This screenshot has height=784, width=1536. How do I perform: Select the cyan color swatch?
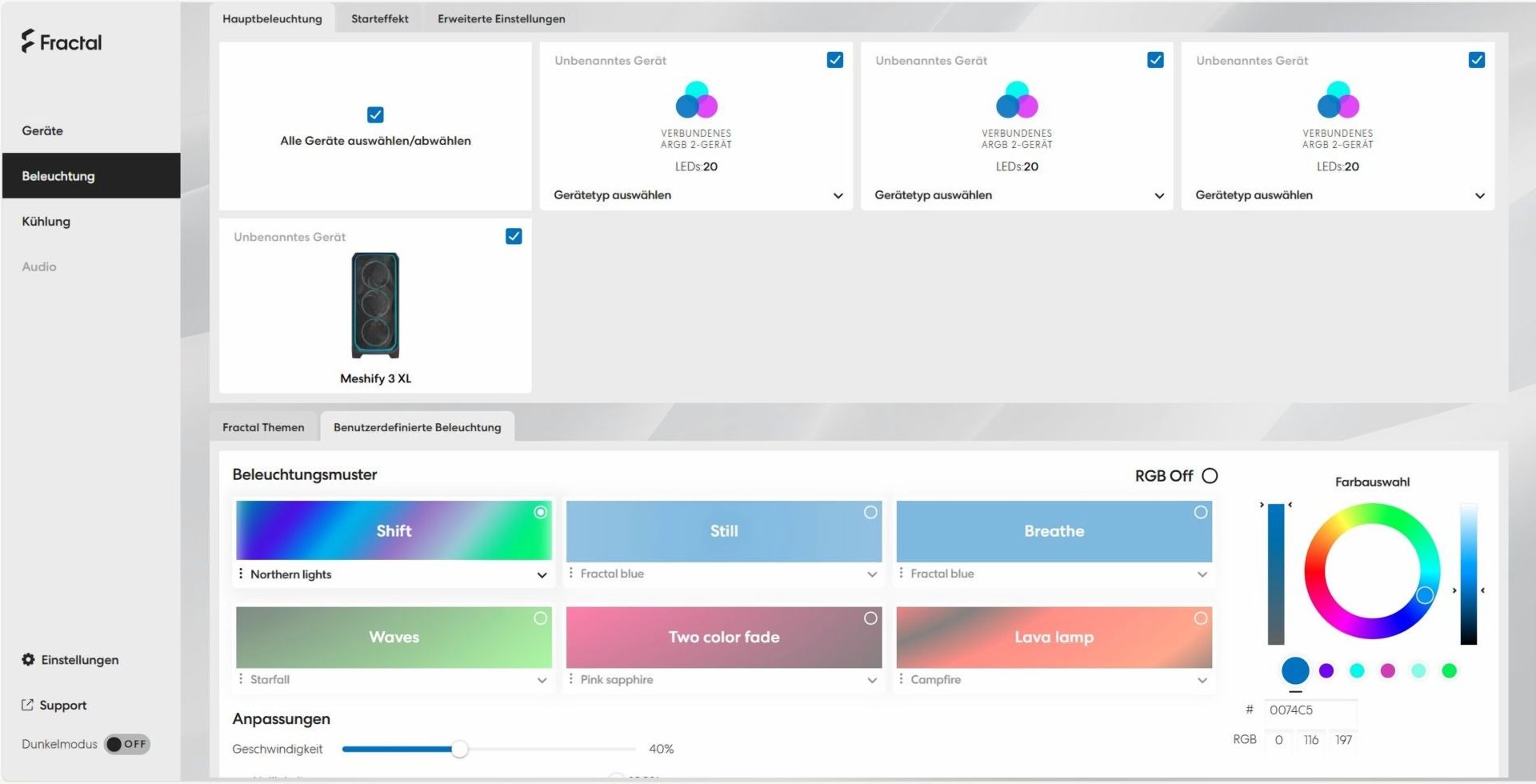[1357, 670]
